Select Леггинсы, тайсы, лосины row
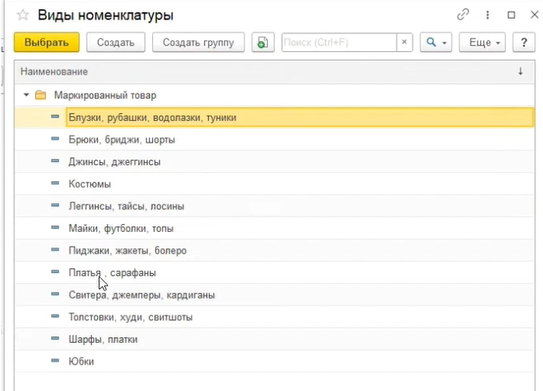Screen dimensions: 543x391 click(x=274, y=206)
